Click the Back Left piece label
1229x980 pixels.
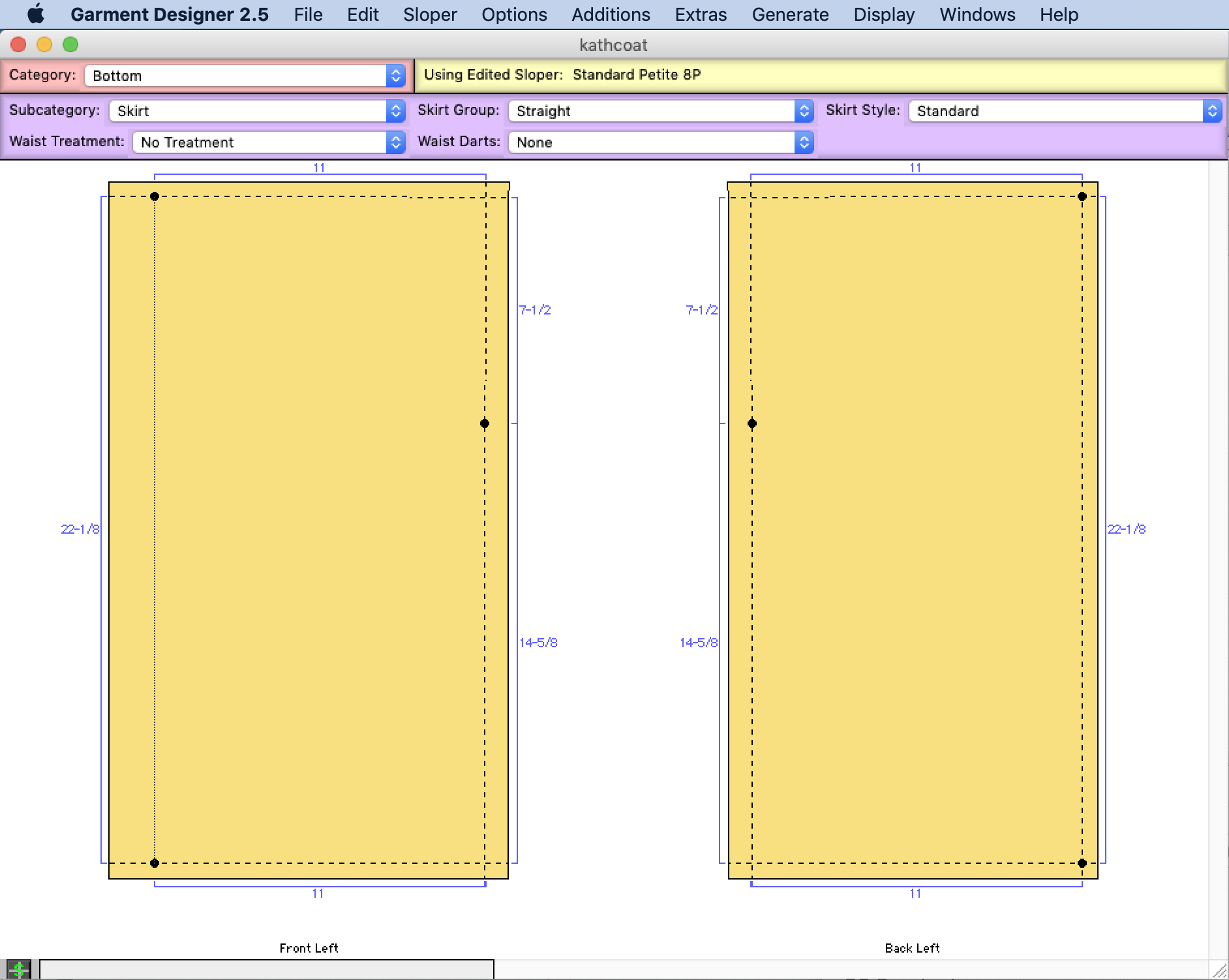pos(912,948)
